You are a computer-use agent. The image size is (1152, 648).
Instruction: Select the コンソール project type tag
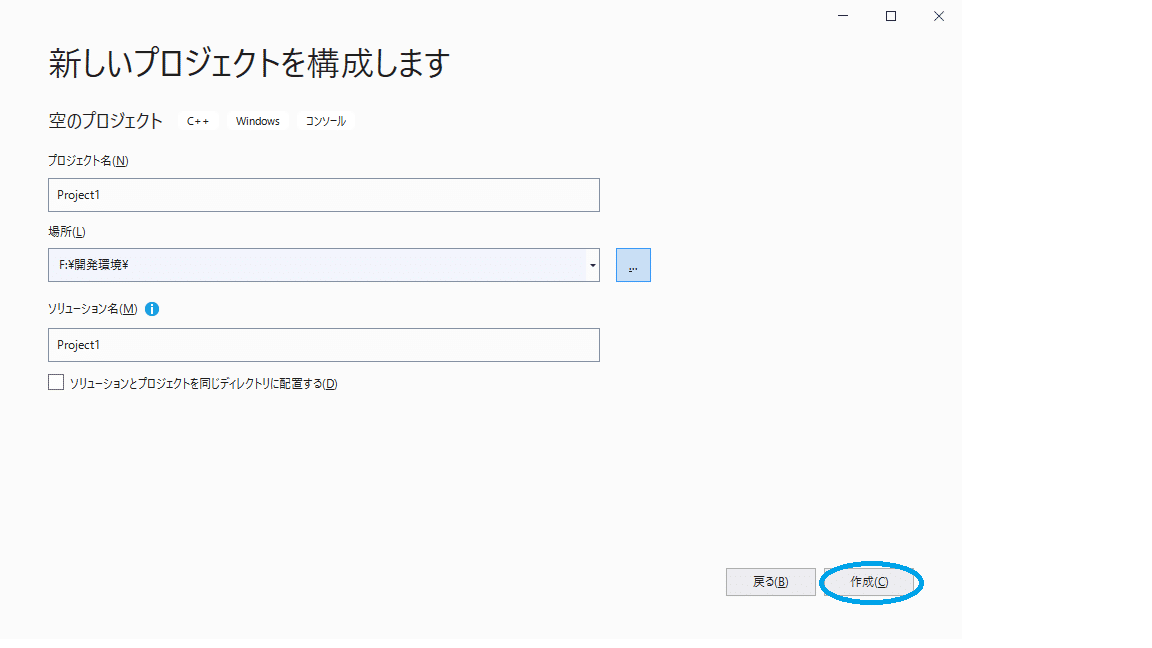[324, 120]
